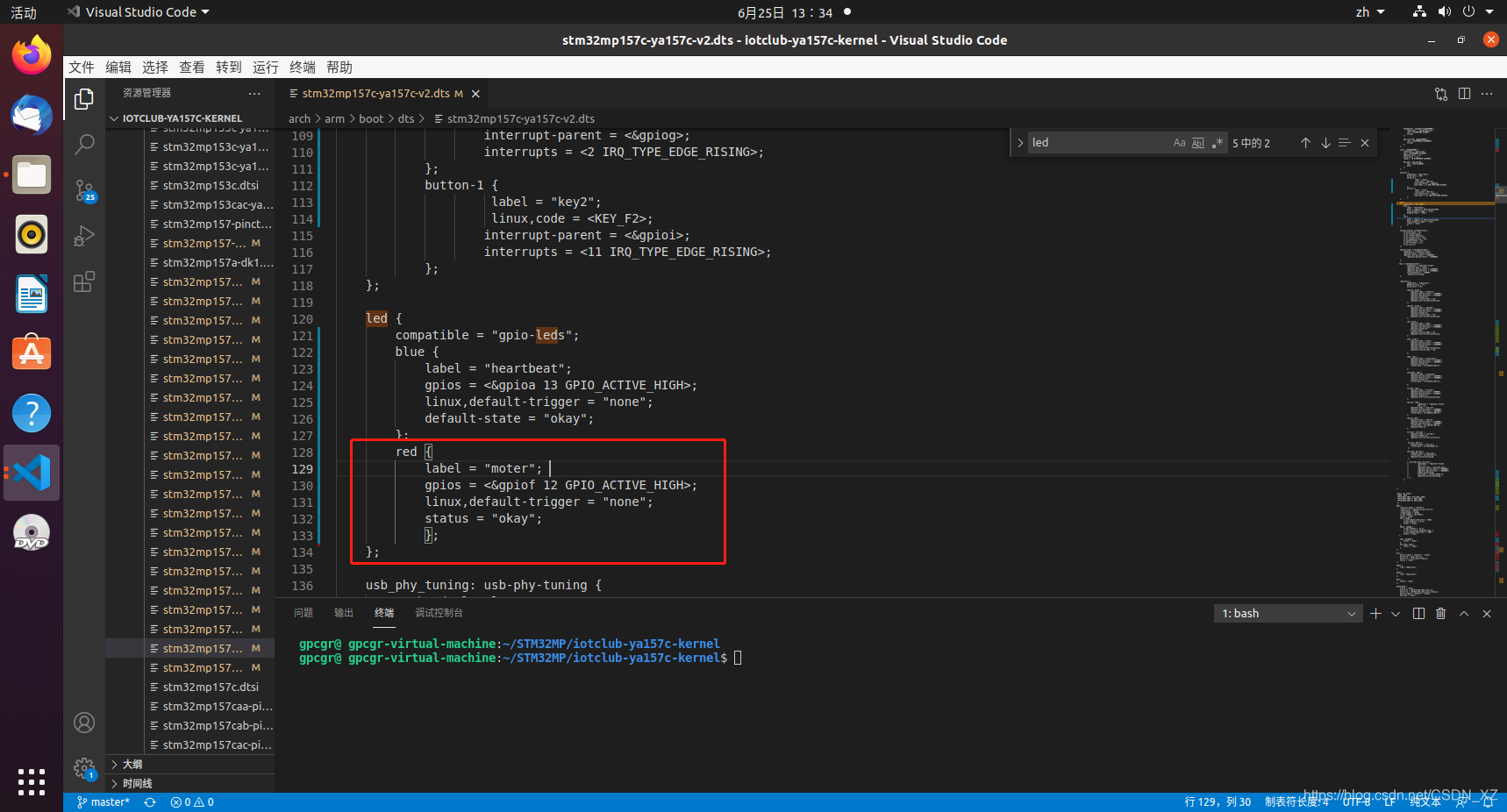Split the editor to the right
The image size is (1507, 812).
pyautogui.click(x=1464, y=94)
